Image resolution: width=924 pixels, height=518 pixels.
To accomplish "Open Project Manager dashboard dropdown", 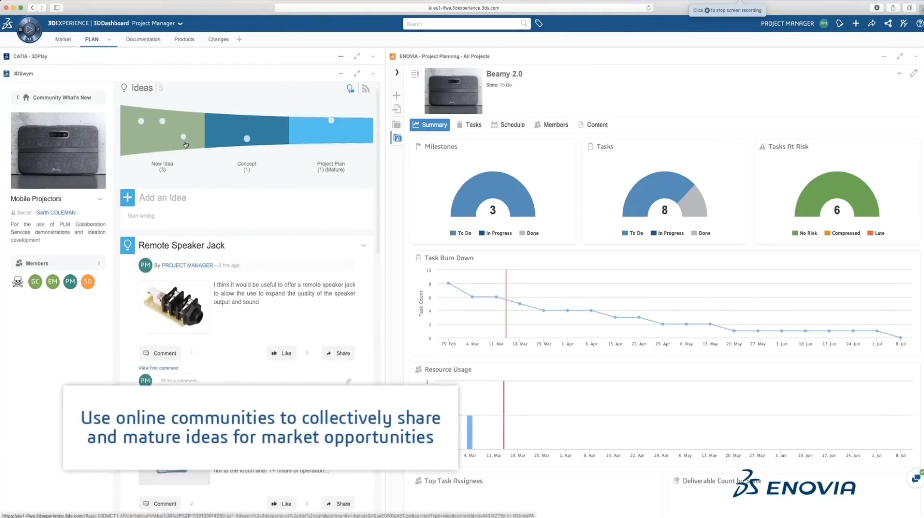I will click(180, 24).
